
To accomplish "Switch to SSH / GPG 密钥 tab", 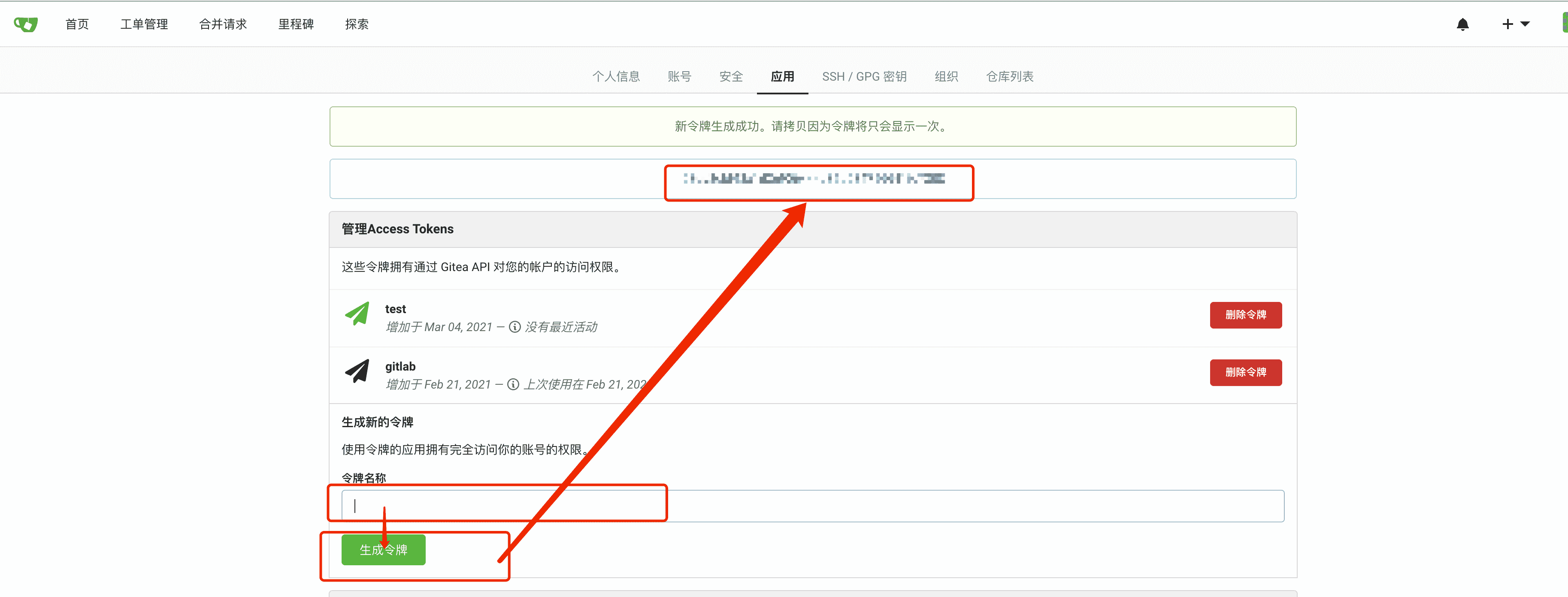I will (864, 77).
